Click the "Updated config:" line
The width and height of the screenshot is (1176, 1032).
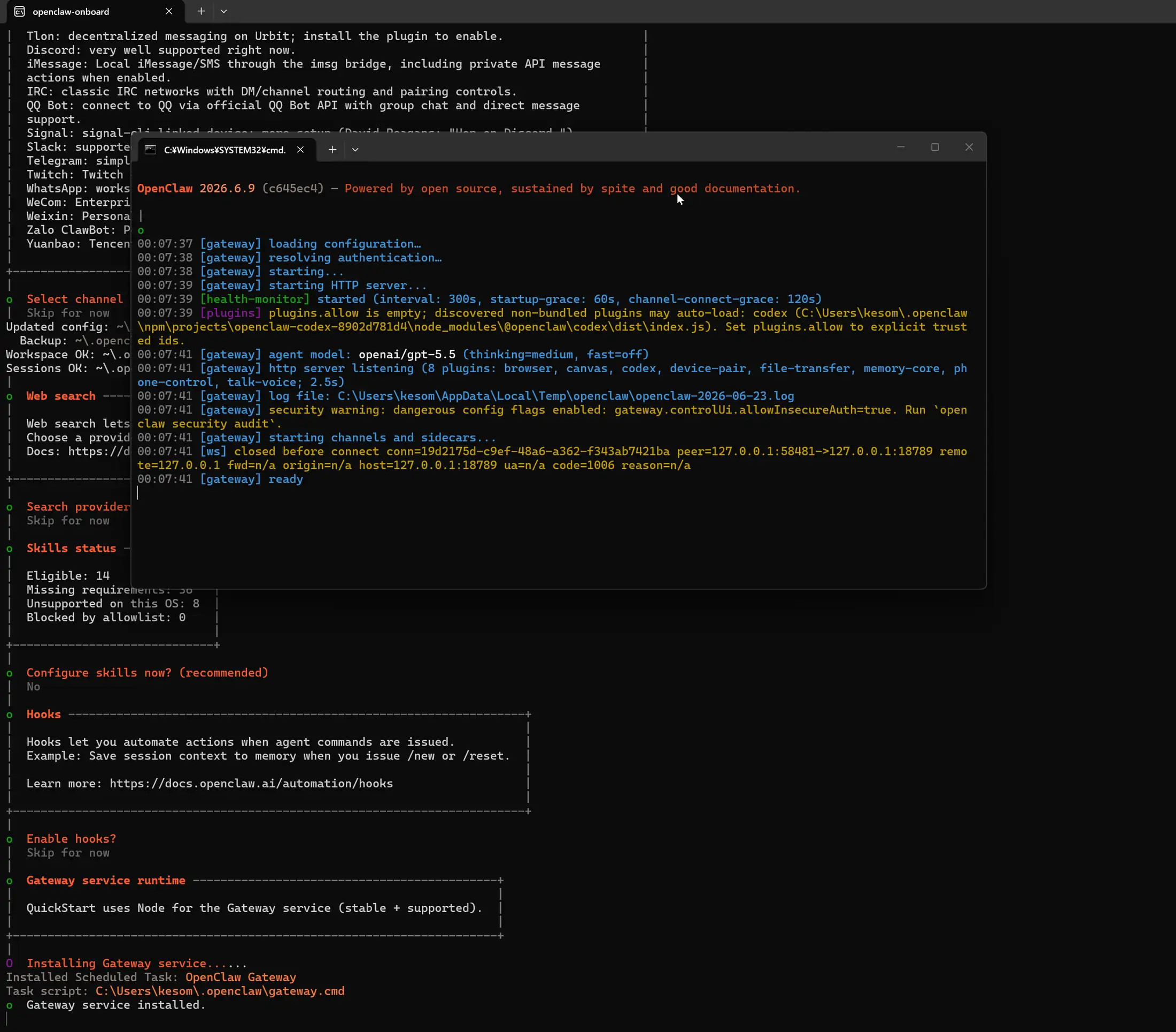pyautogui.click(x=68, y=326)
